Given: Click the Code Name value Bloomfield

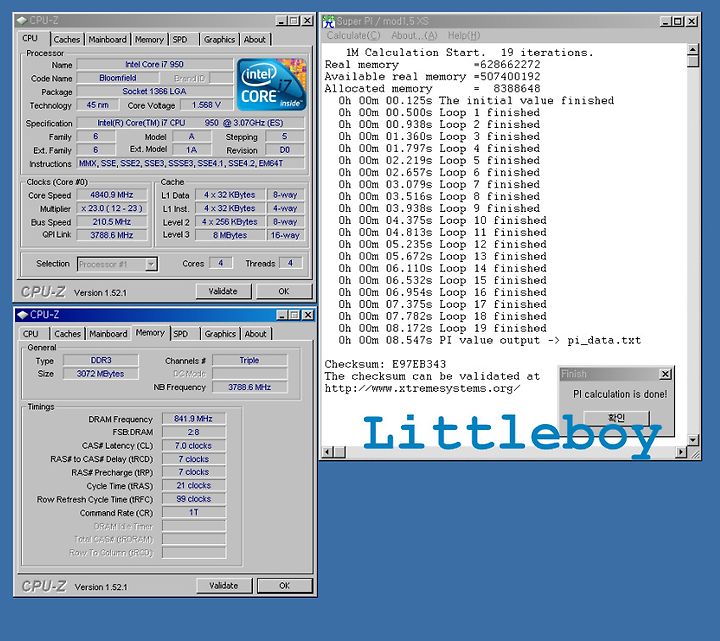Looking at the screenshot, I should 118,78.
